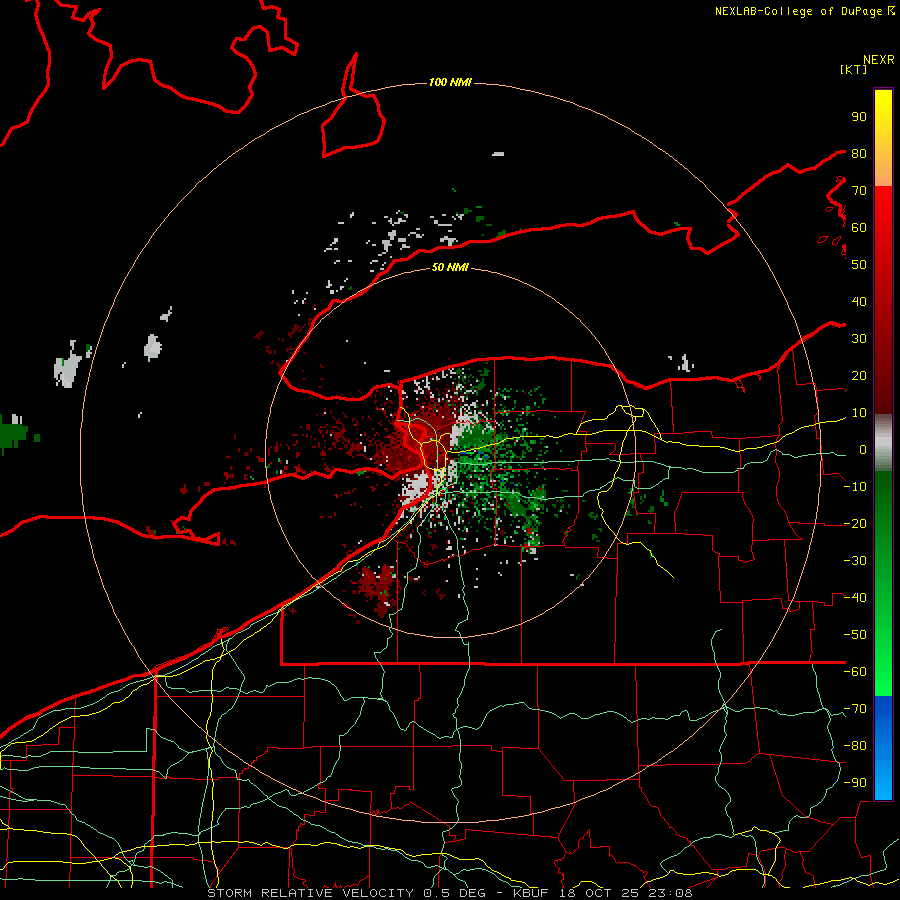
Task: Click the -50 value on the velocity scale
Action: [x=855, y=635]
